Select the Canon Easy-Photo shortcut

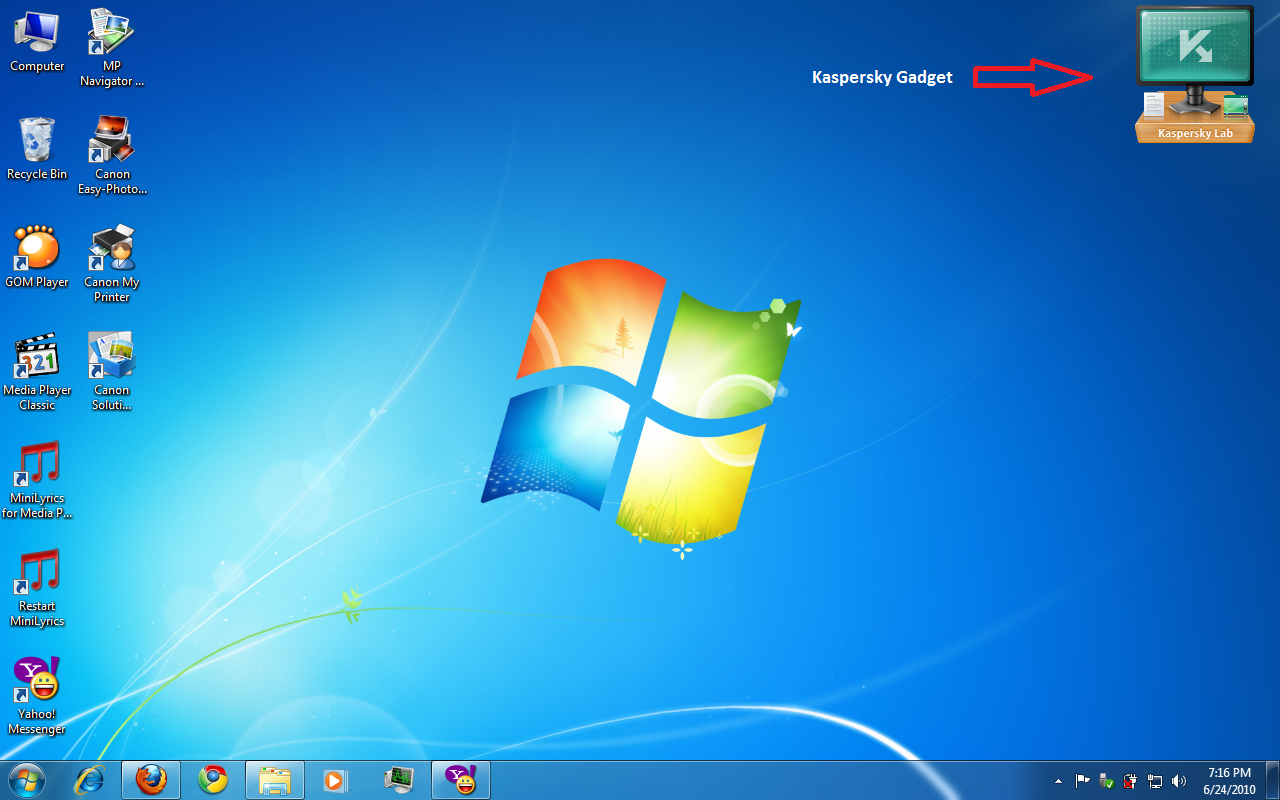(x=112, y=156)
